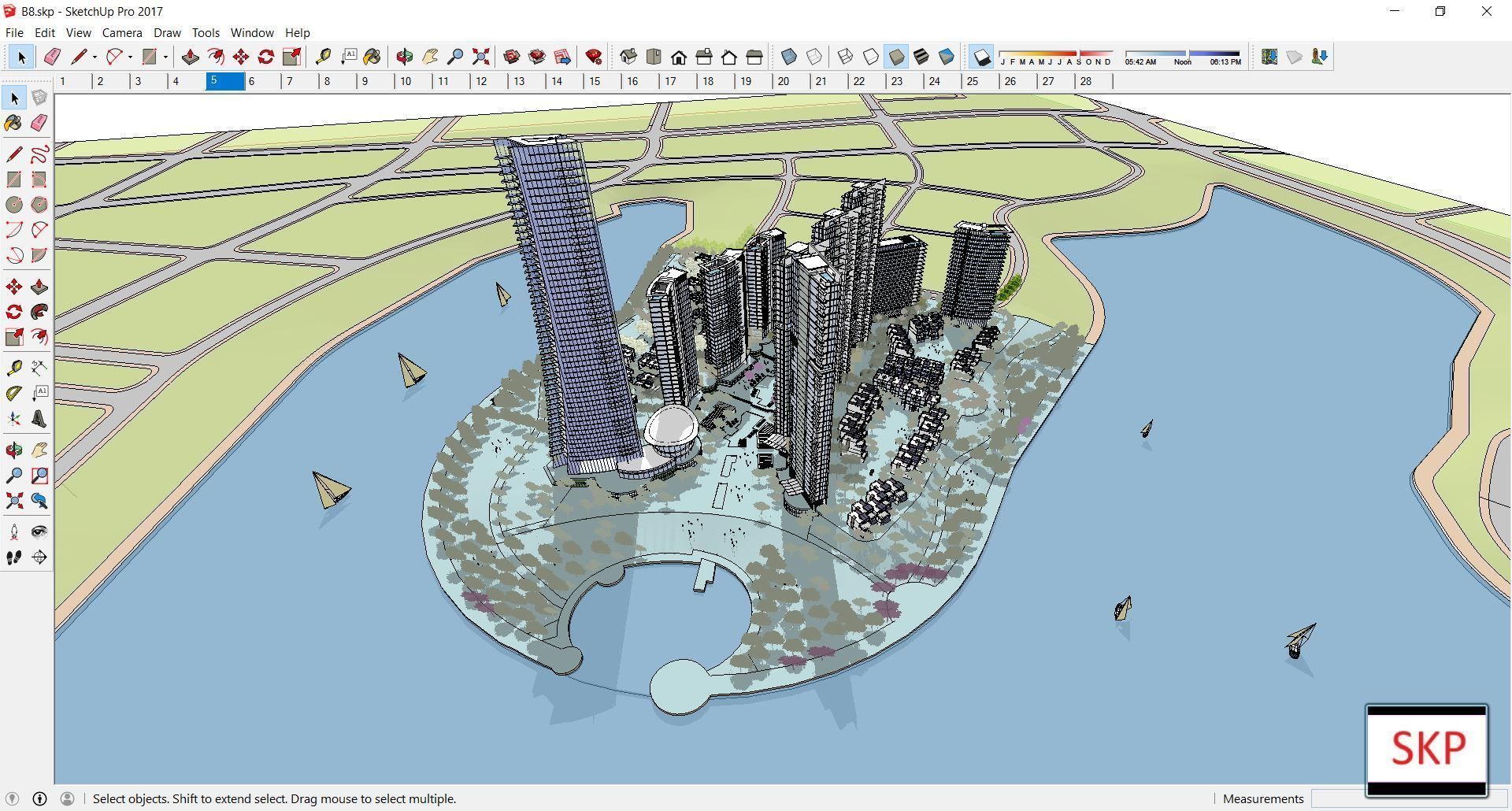The image size is (1512, 811).
Task: Switch to Front view black house icon
Action: point(678,57)
